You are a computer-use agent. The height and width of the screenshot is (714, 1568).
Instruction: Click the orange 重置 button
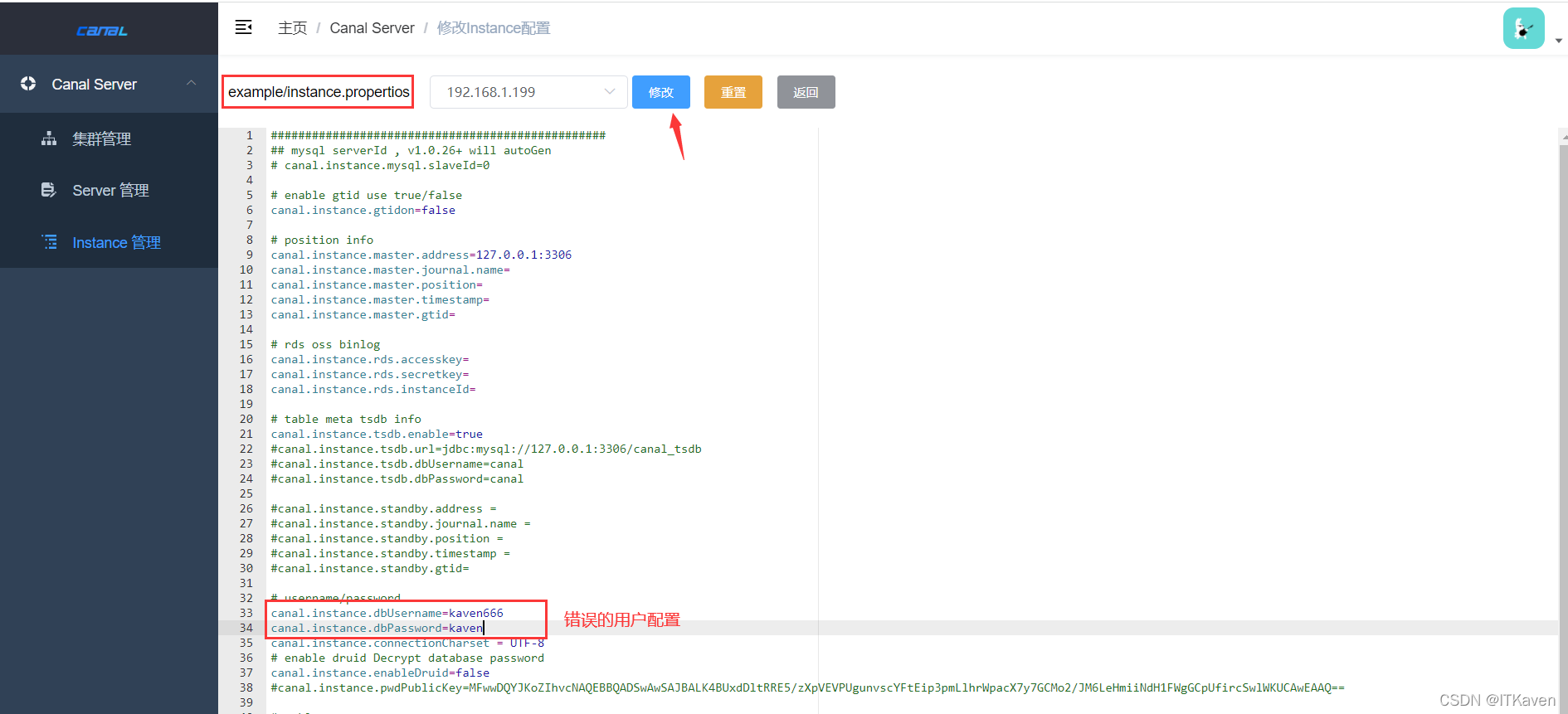click(733, 92)
